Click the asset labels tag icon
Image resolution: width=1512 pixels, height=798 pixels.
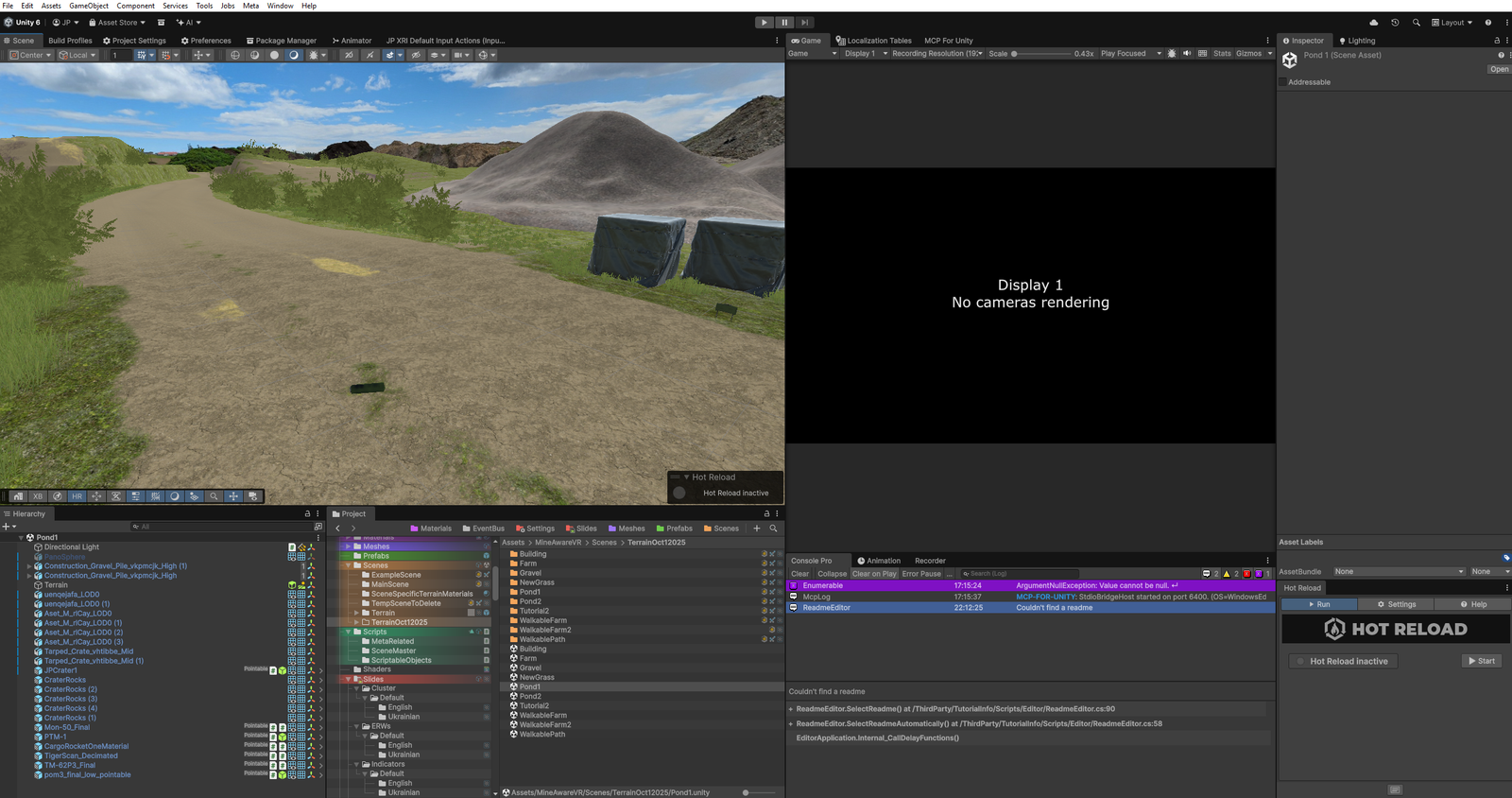pyautogui.click(x=1506, y=558)
